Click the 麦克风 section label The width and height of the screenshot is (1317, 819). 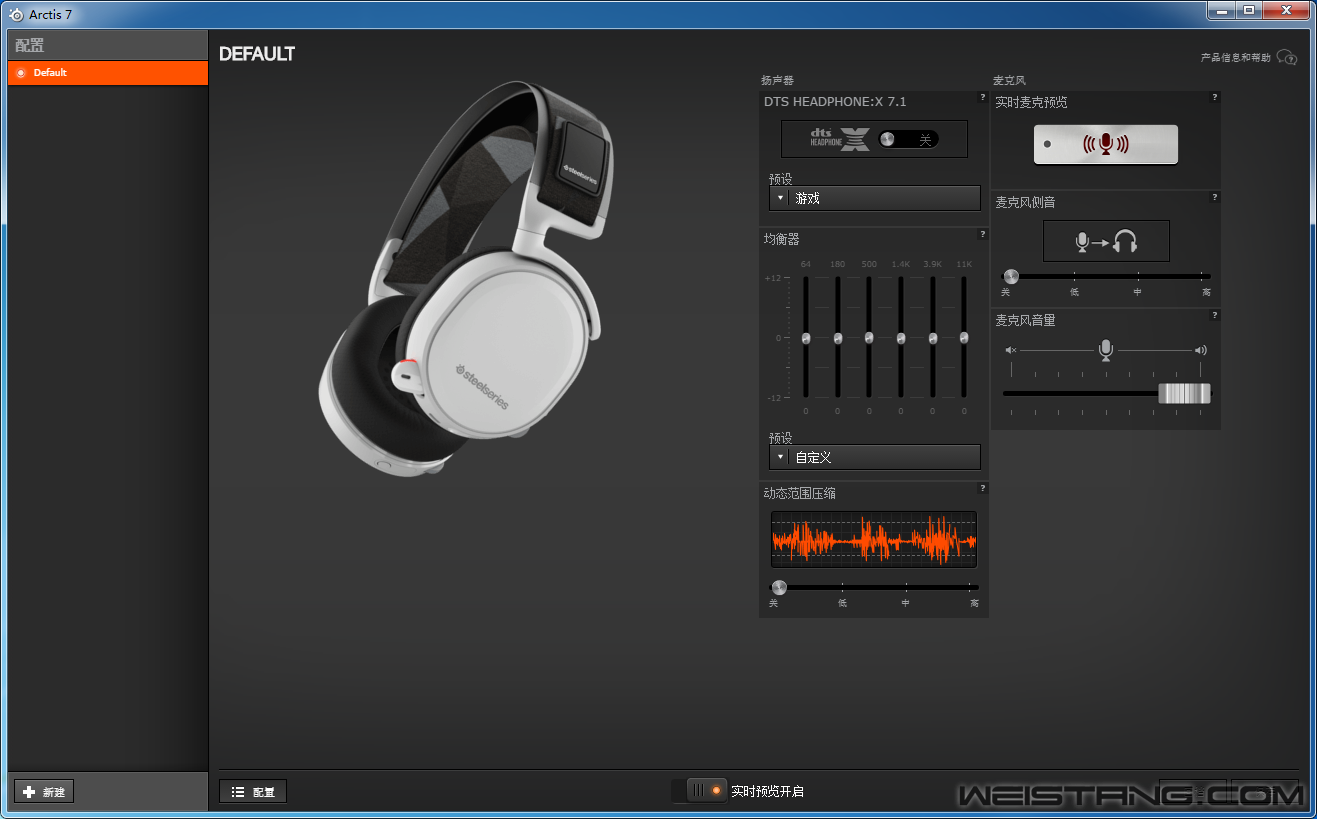tap(1009, 80)
